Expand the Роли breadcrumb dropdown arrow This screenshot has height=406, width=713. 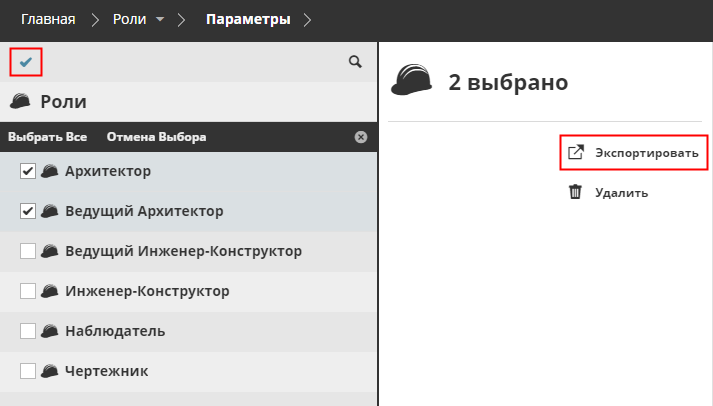tap(160, 19)
